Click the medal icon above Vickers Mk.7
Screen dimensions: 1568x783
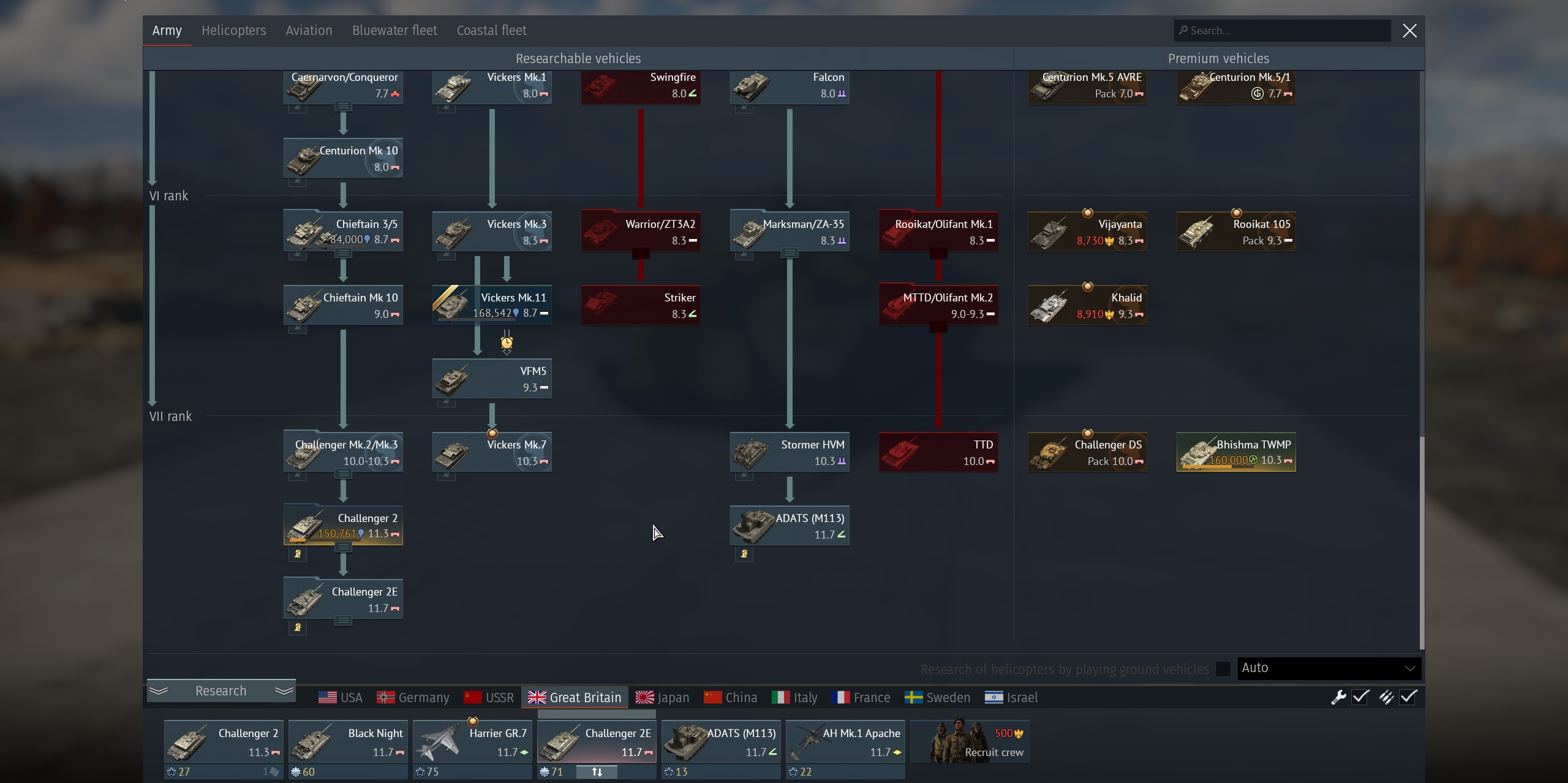pos(492,433)
